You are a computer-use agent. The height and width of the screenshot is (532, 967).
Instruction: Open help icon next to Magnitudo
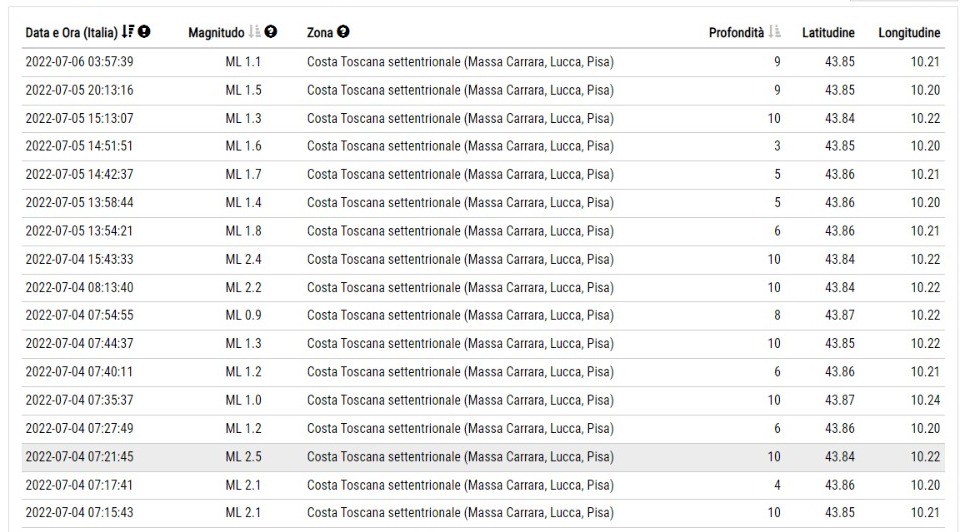coord(271,31)
